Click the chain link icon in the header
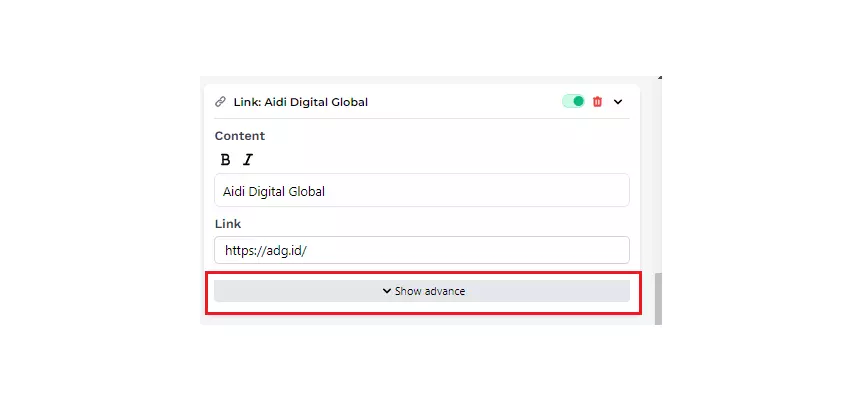The height and width of the screenshot is (400, 862). (220, 102)
